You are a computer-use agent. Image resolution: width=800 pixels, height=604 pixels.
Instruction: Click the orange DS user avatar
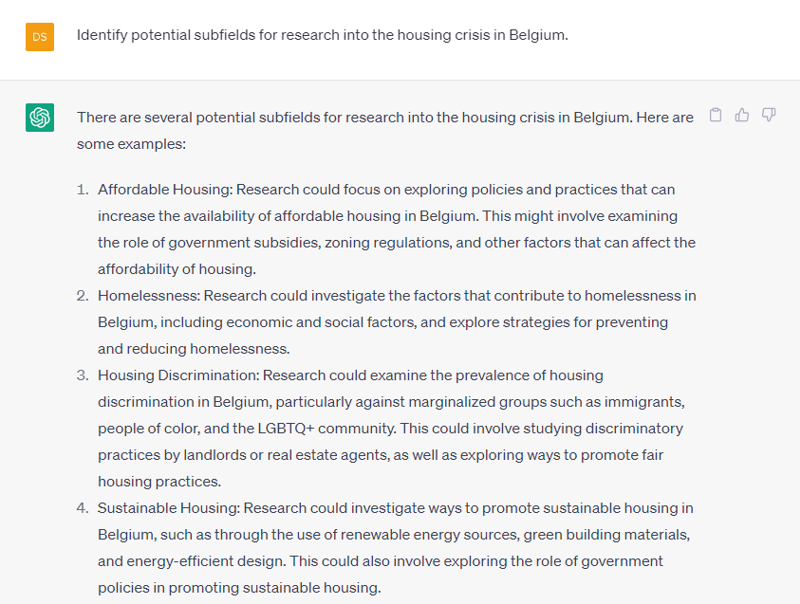point(40,36)
